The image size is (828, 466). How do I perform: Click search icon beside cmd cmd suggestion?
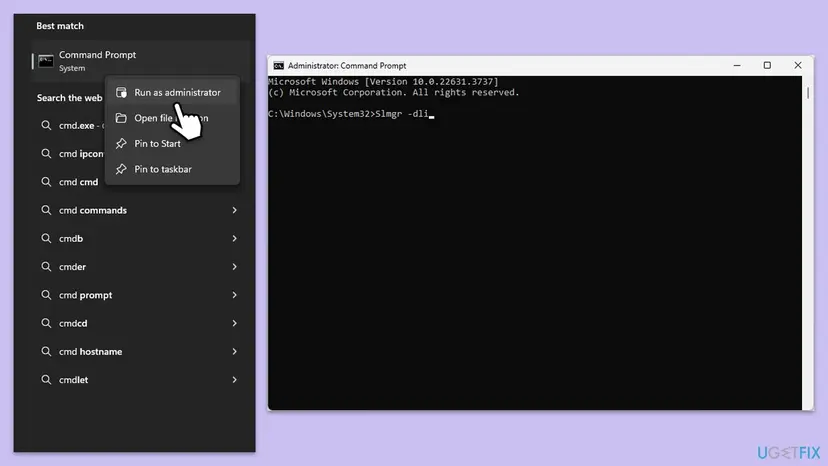click(46, 182)
